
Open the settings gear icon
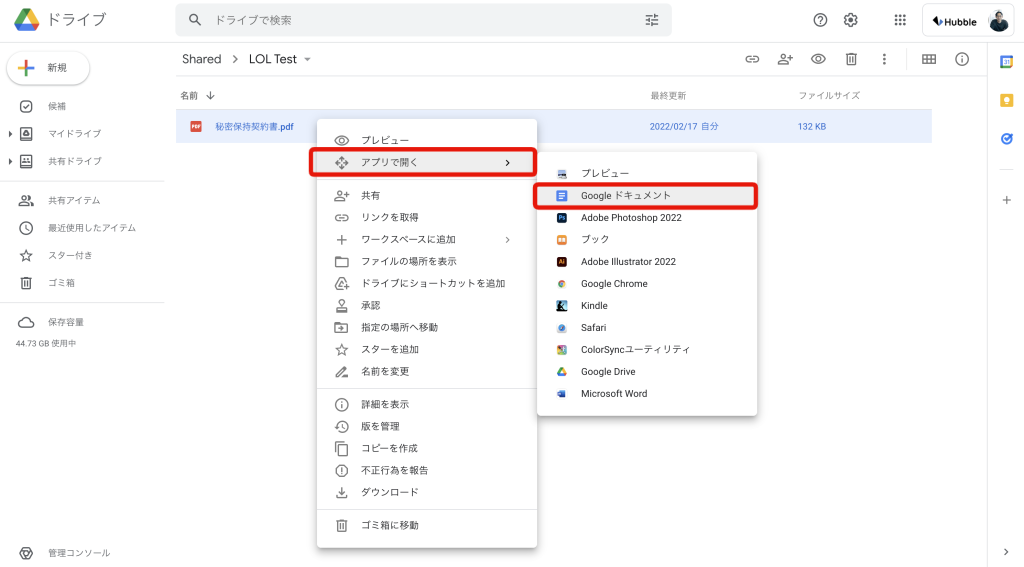pyautogui.click(x=850, y=20)
